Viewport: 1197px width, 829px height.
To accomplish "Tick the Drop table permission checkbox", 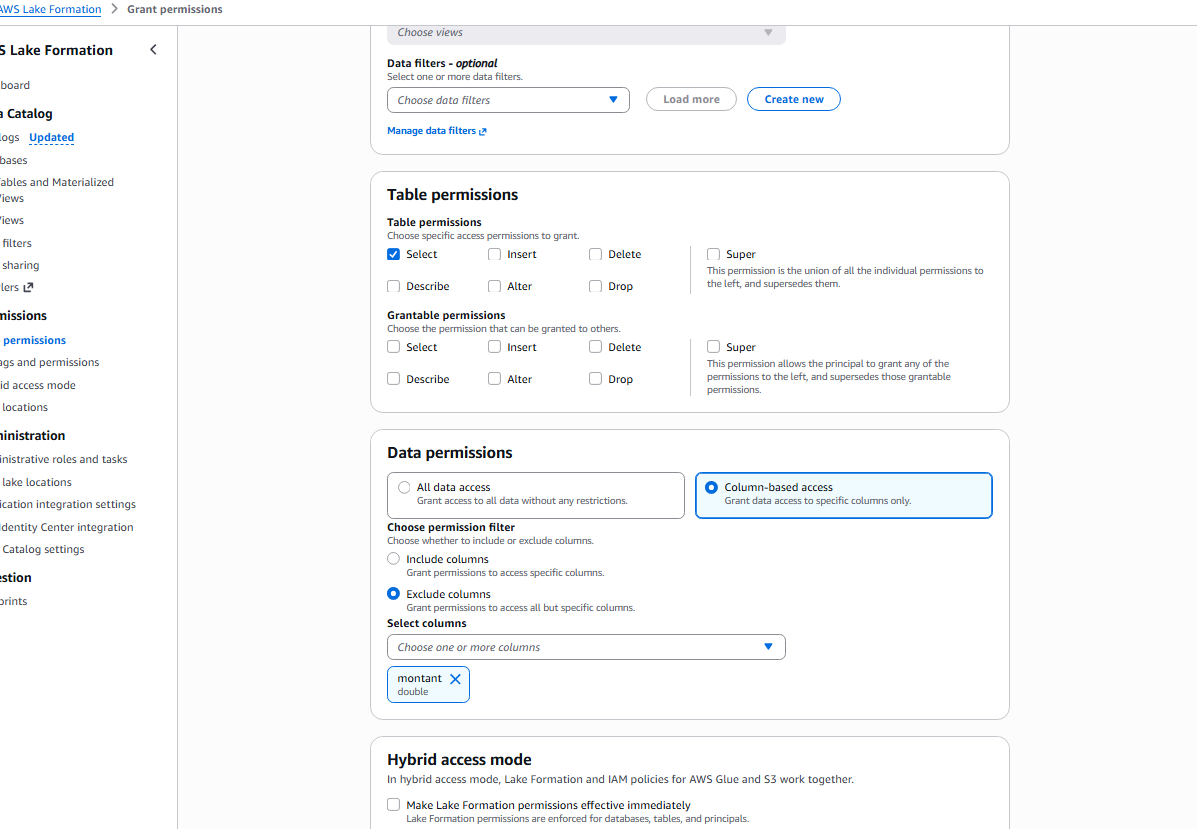I will 595,286.
